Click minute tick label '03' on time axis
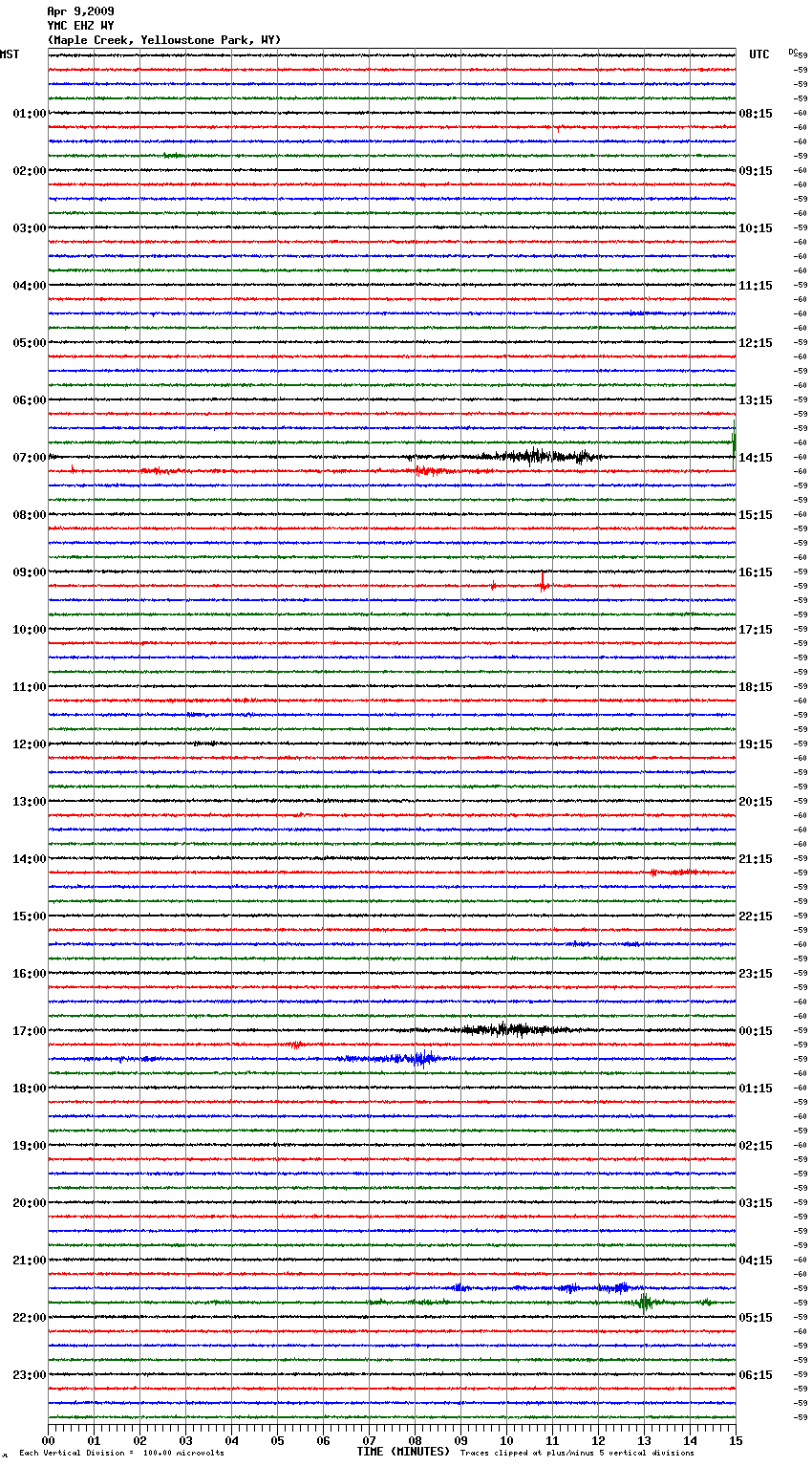The image size is (812, 1466). click(x=185, y=1440)
